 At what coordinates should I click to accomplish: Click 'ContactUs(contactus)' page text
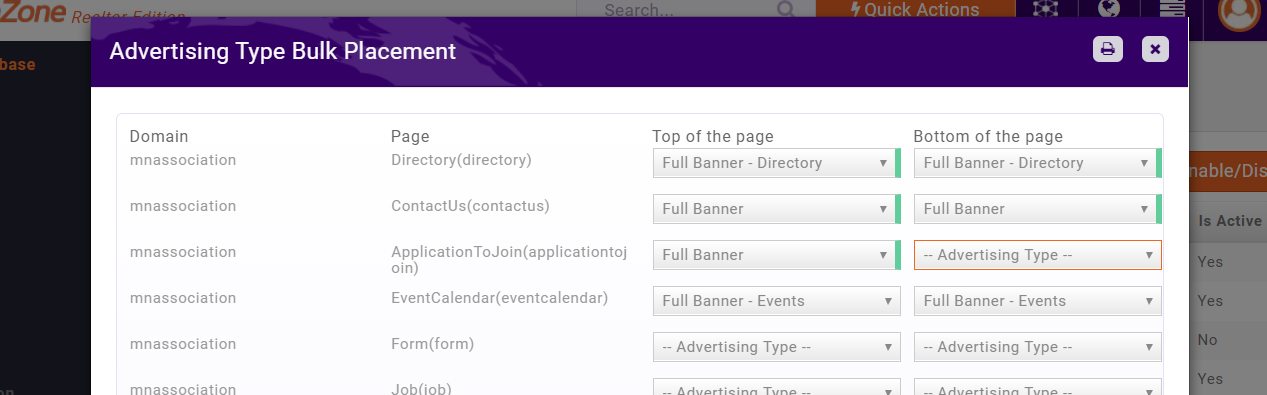point(471,206)
